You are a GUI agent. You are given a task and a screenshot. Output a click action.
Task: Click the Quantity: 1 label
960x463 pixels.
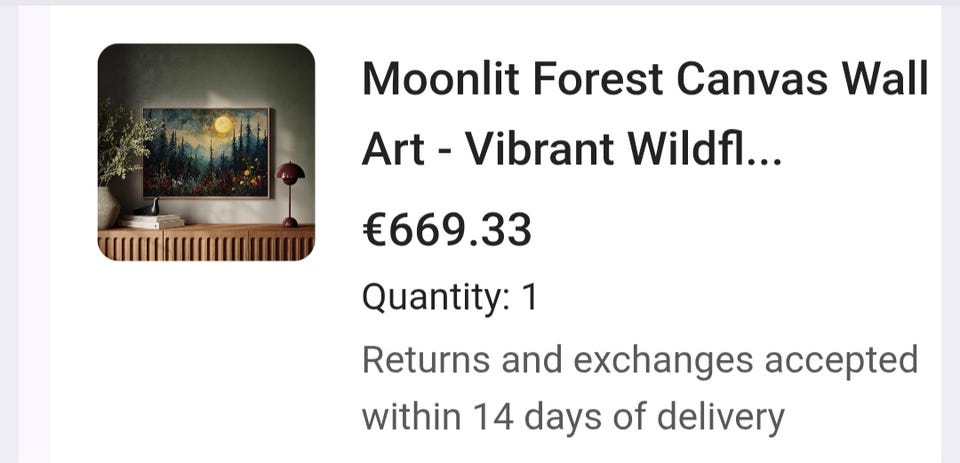[x=449, y=298]
